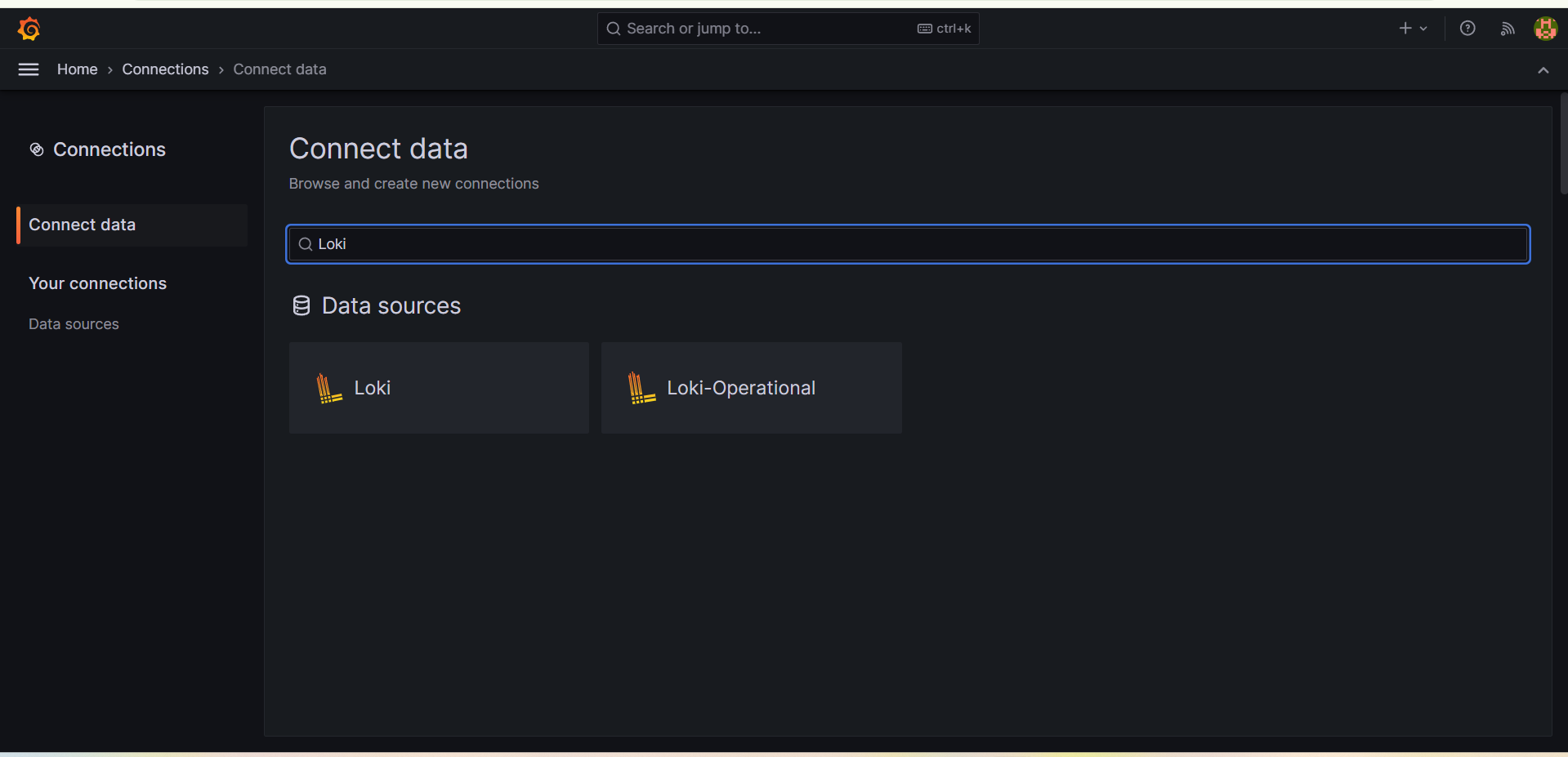Click the Connections sidebar heading
The height and width of the screenshot is (757, 1568).
[109, 149]
